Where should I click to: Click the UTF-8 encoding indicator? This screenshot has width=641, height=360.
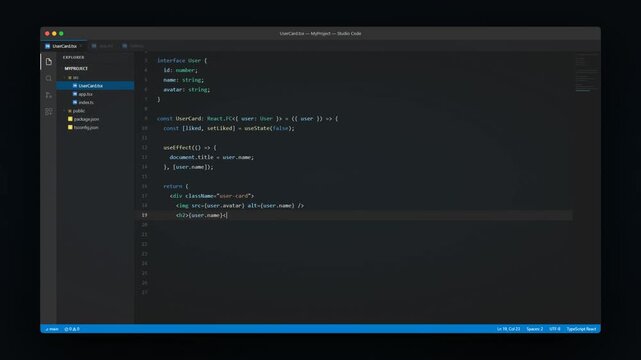coord(555,329)
